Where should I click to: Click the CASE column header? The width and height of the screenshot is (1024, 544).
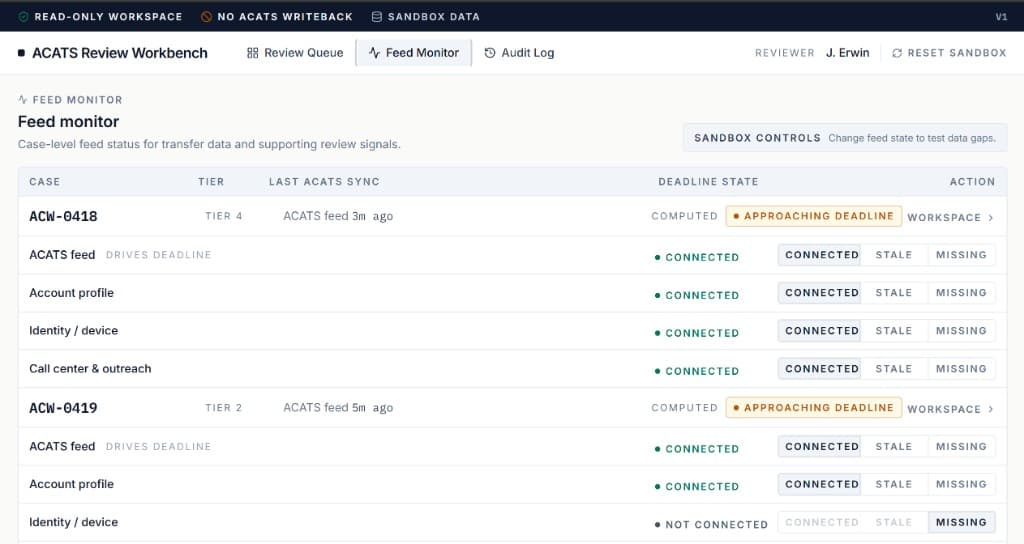click(x=44, y=182)
